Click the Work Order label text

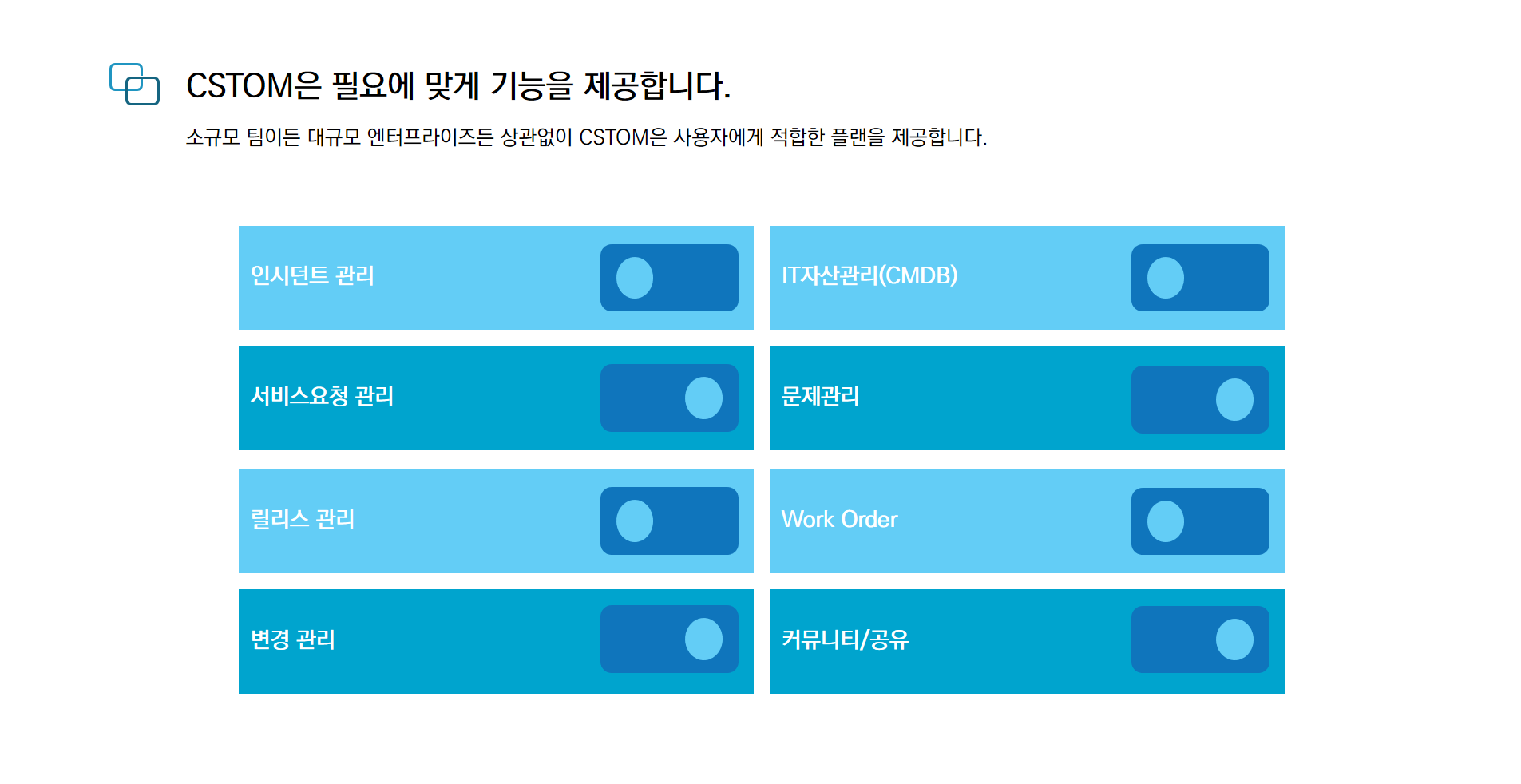839,519
